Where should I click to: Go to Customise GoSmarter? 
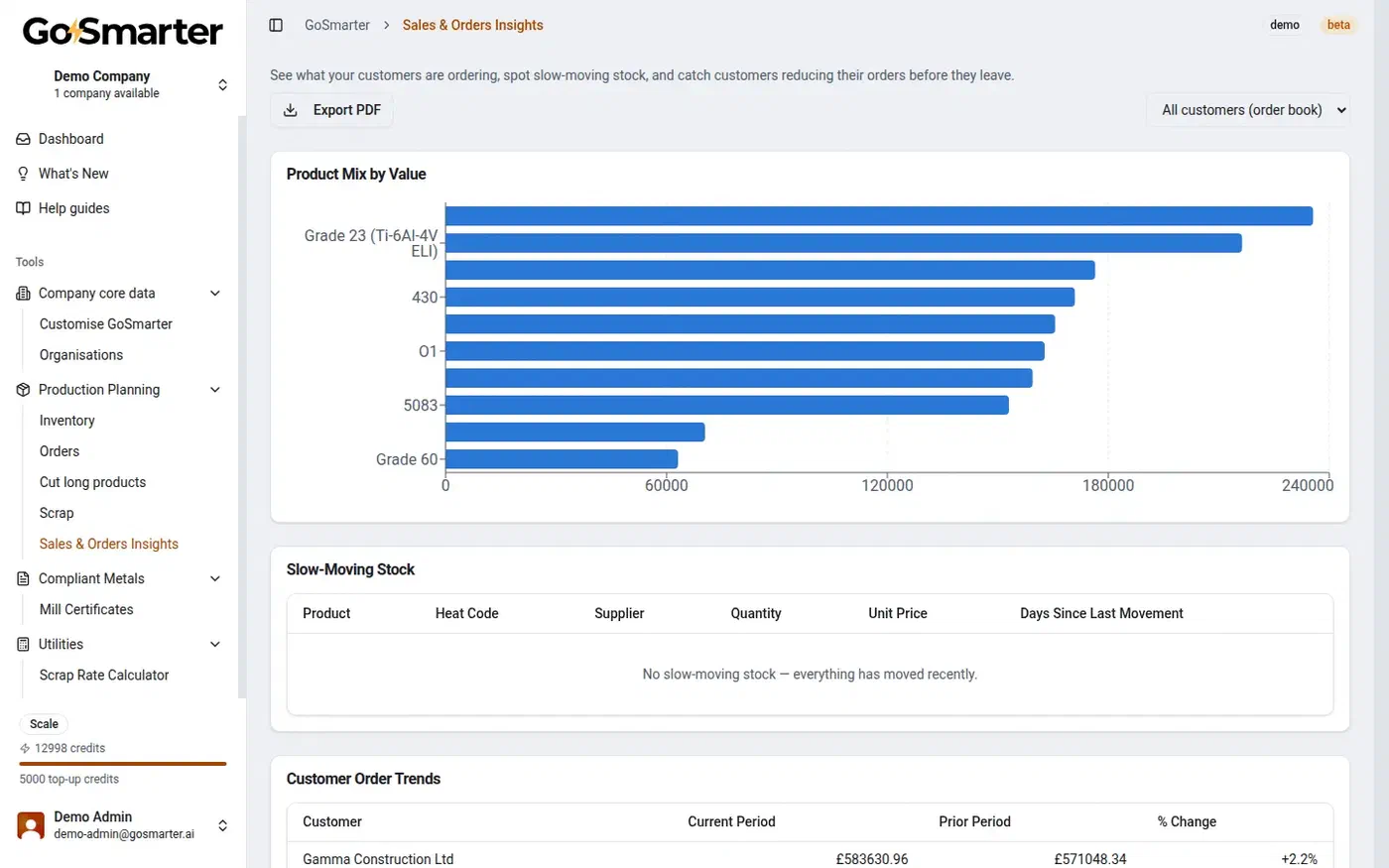(x=105, y=324)
